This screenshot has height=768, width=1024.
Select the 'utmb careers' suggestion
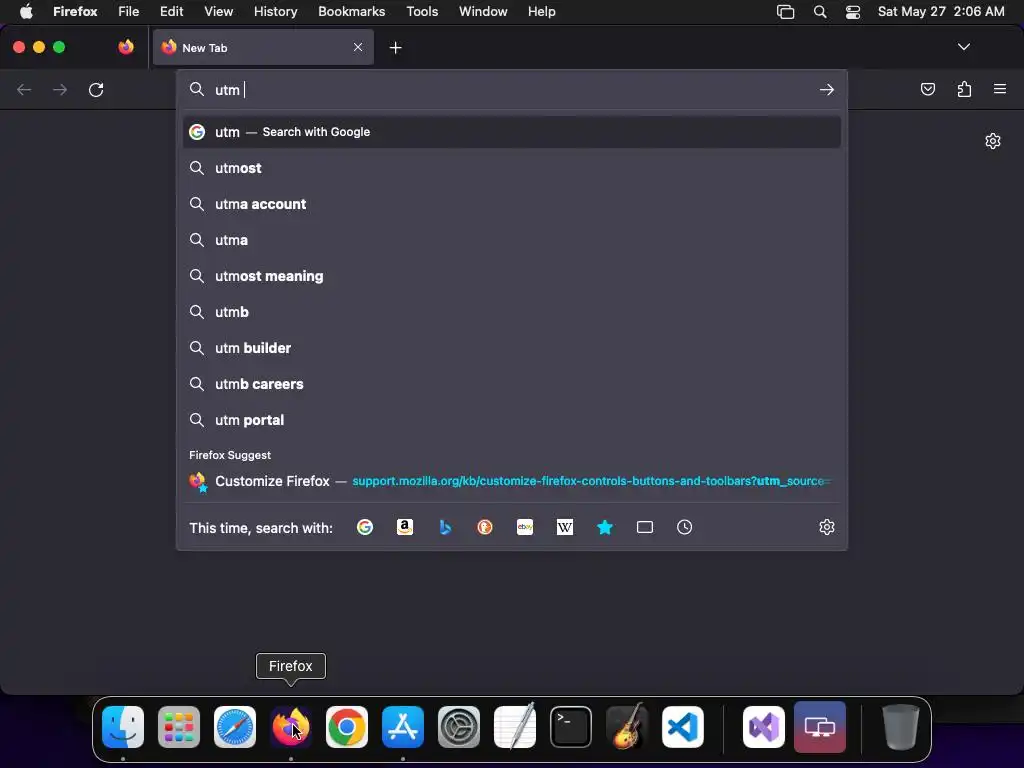click(512, 383)
